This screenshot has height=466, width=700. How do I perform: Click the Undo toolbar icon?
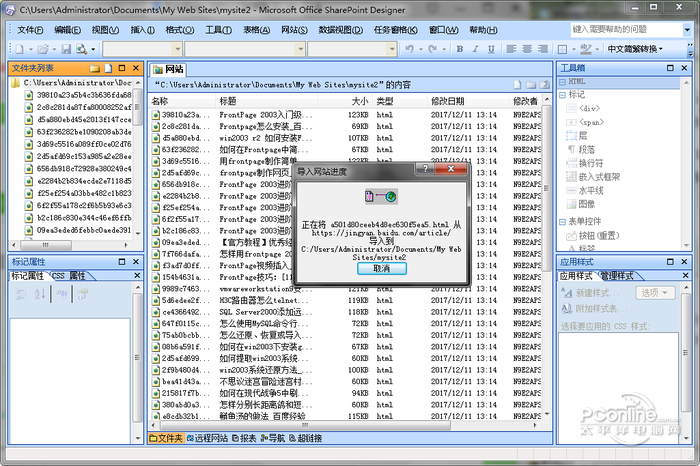click(x=409, y=49)
